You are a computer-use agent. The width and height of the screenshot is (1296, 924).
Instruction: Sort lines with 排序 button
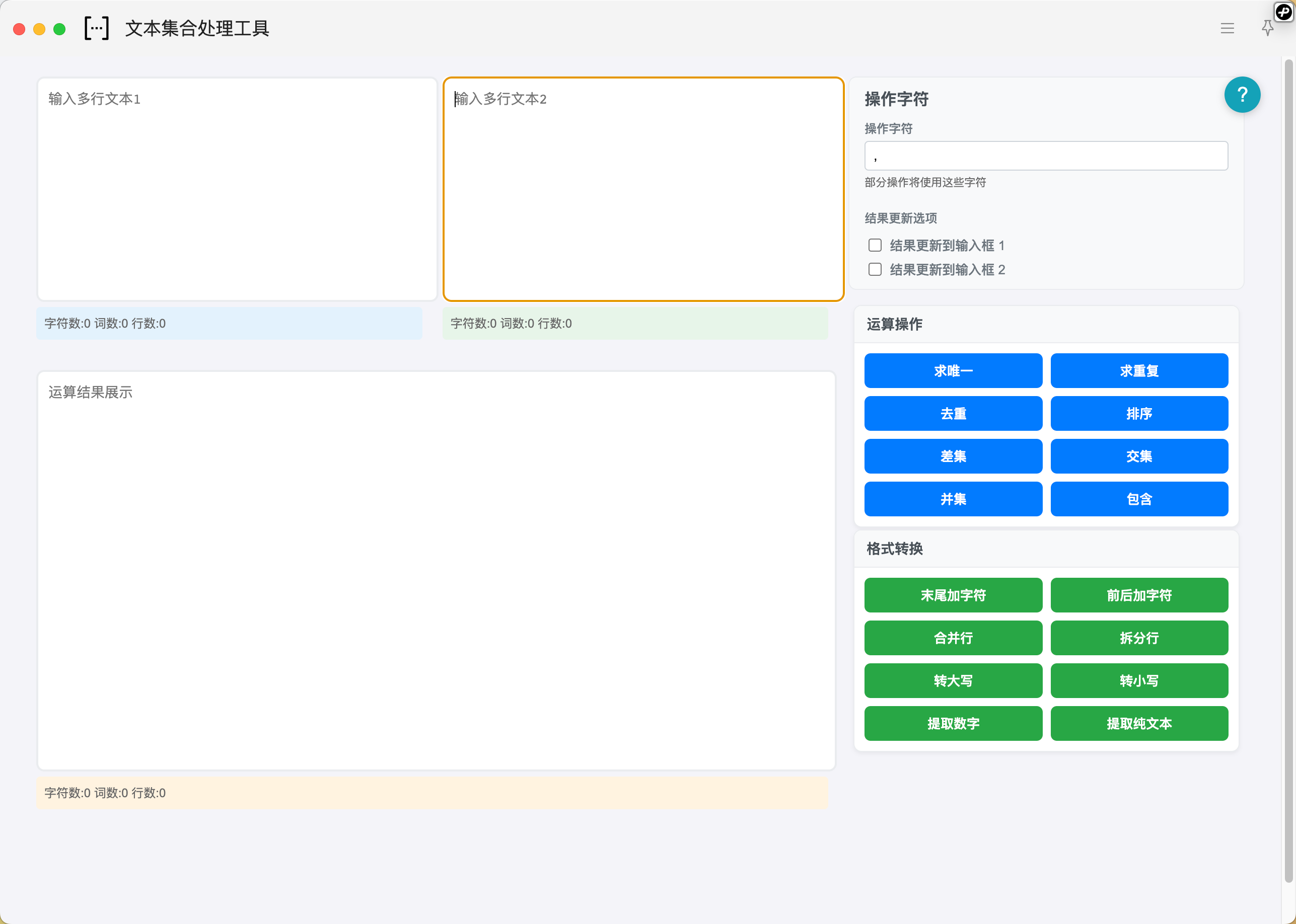pos(1138,414)
